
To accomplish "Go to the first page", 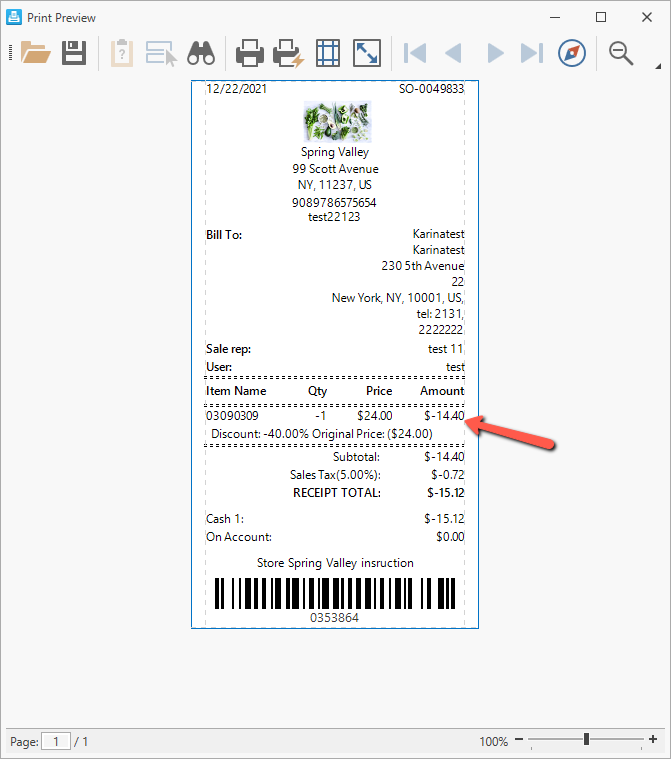I will pyautogui.click(x=415, y=53).
